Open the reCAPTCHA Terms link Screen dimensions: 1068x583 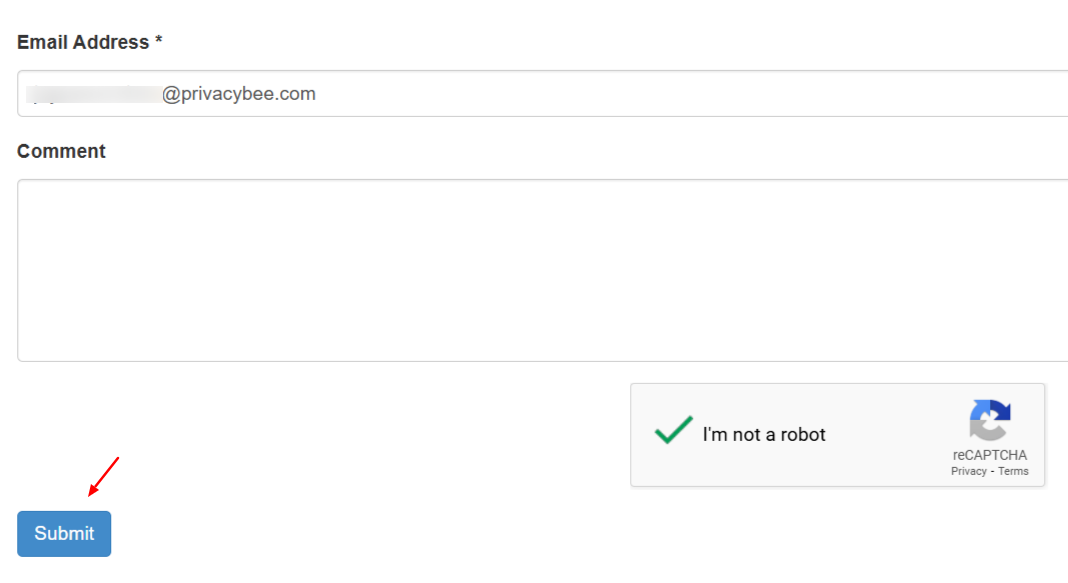point(1013,471)
